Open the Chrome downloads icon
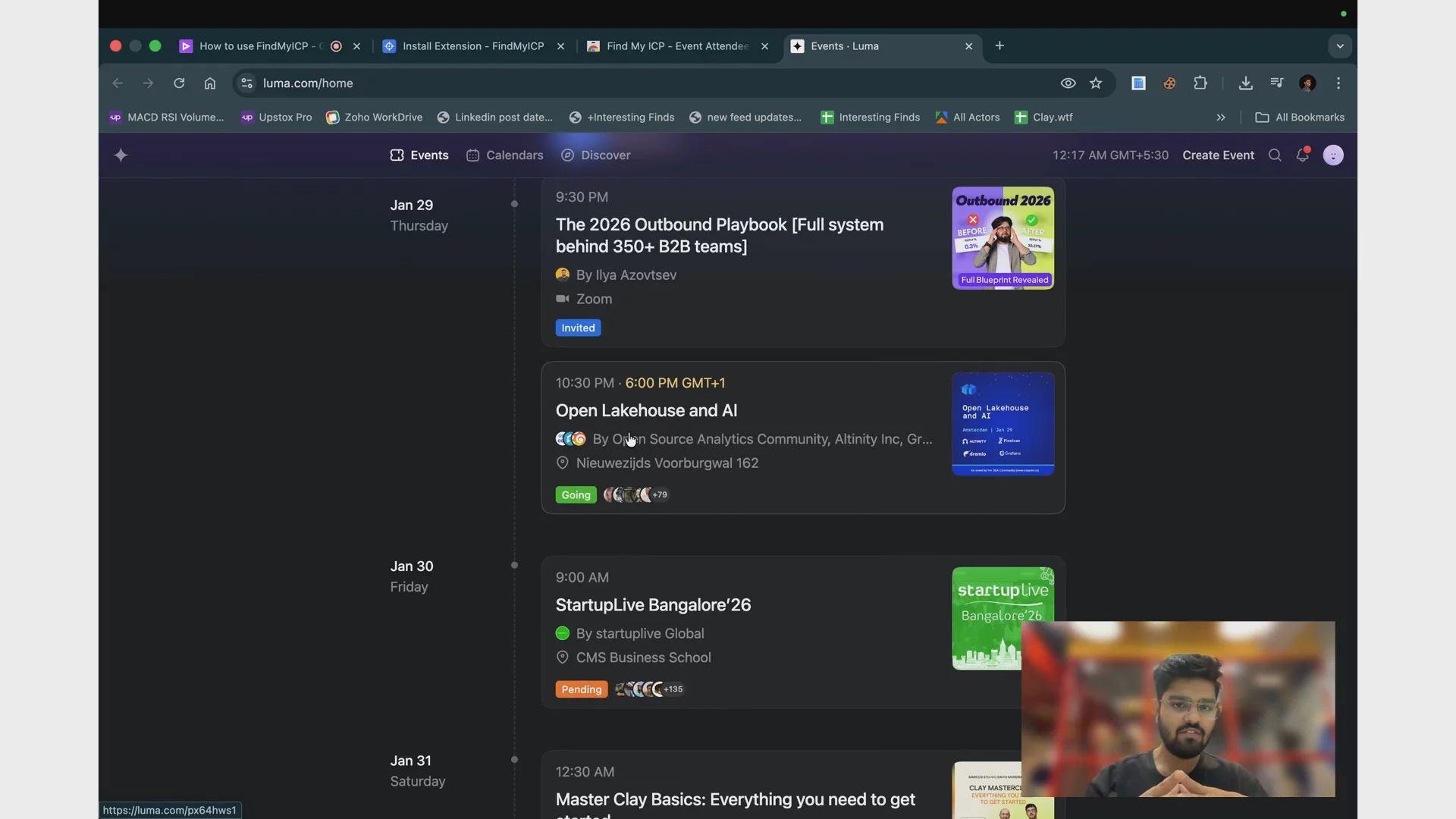The width and height of the screenshot is (1456, 819). click(1245, 83)
